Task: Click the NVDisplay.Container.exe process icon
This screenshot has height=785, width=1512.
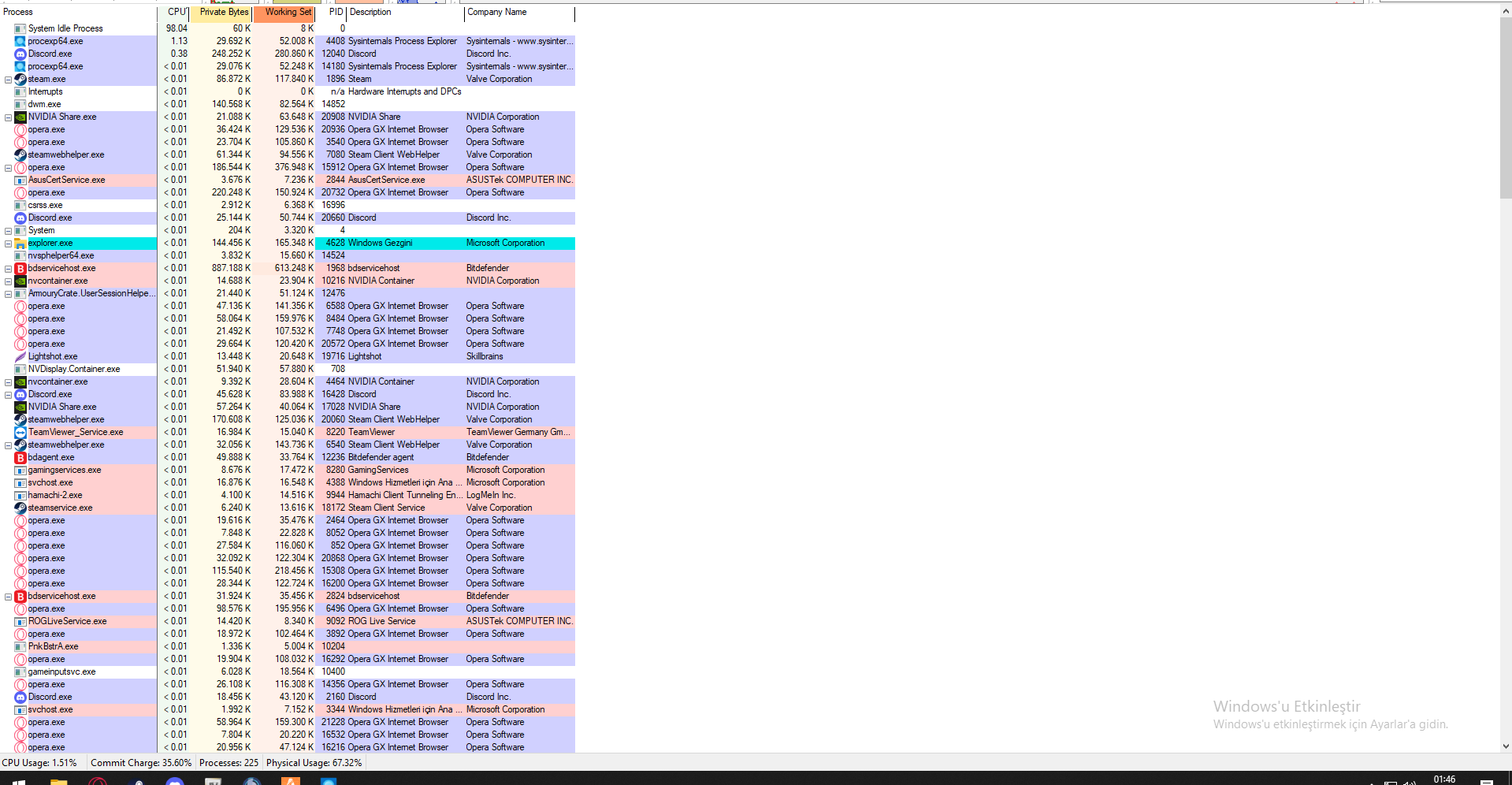Action: (x=20, y=369)
